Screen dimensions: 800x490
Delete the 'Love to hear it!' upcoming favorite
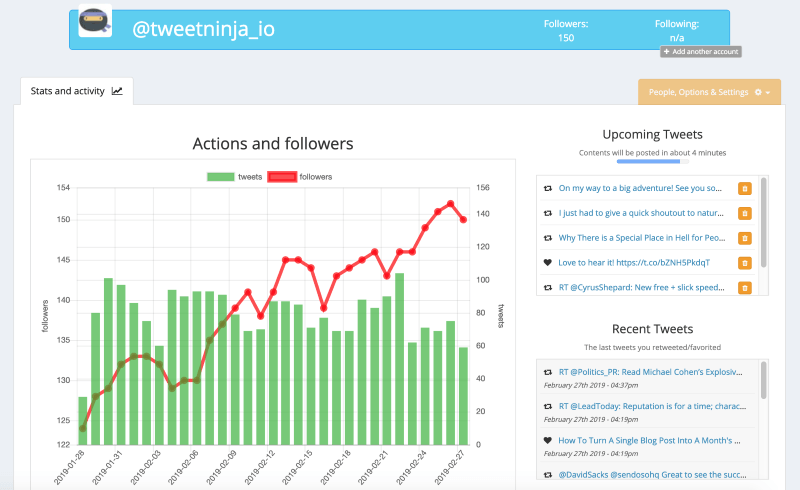tap(744, 263)
